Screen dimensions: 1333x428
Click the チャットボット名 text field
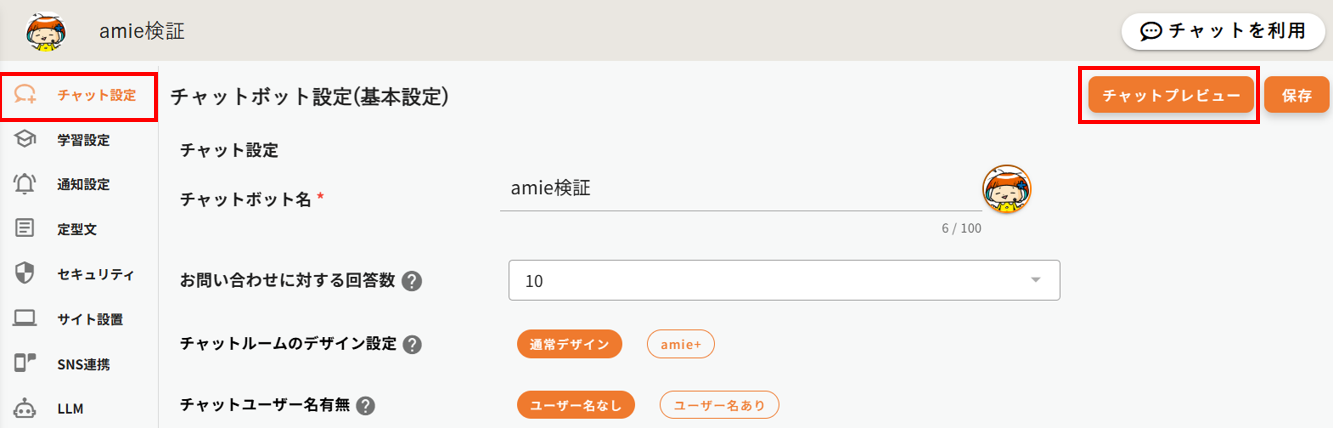pyautogui.click(x=735, y=188)
